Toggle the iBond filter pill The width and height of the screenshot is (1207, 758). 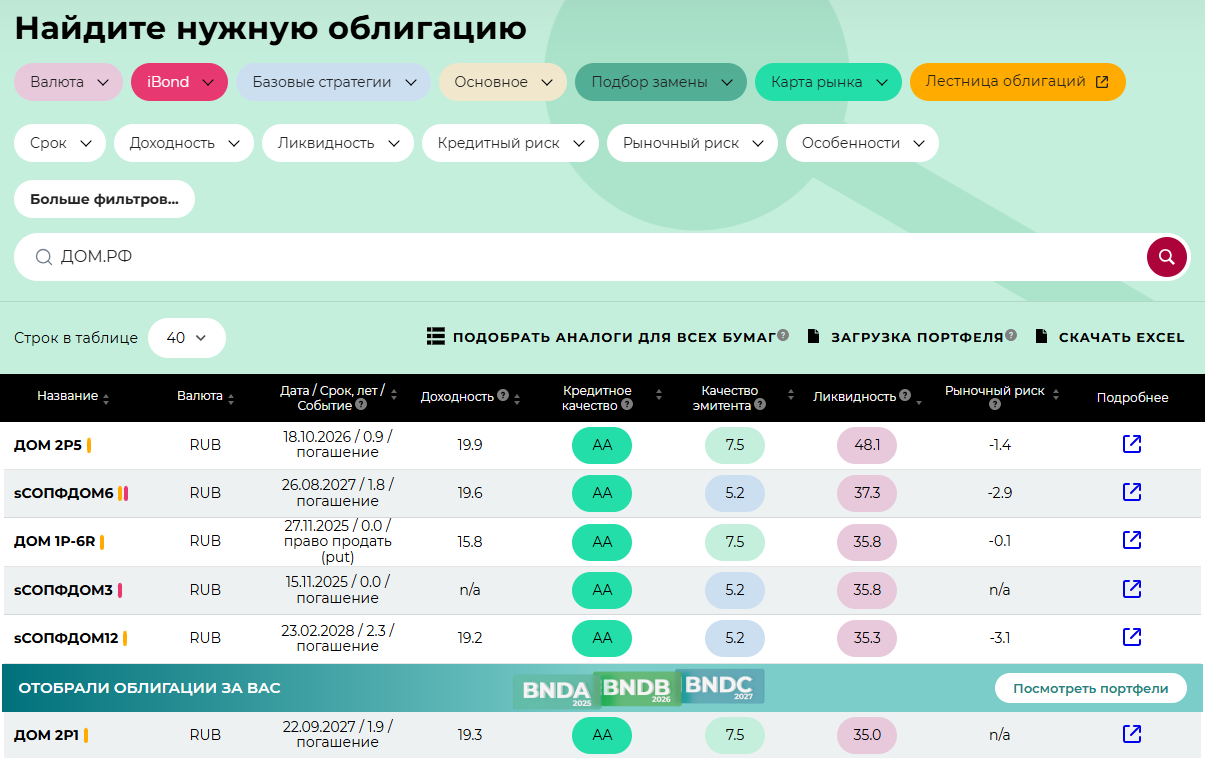coord(179,82)
